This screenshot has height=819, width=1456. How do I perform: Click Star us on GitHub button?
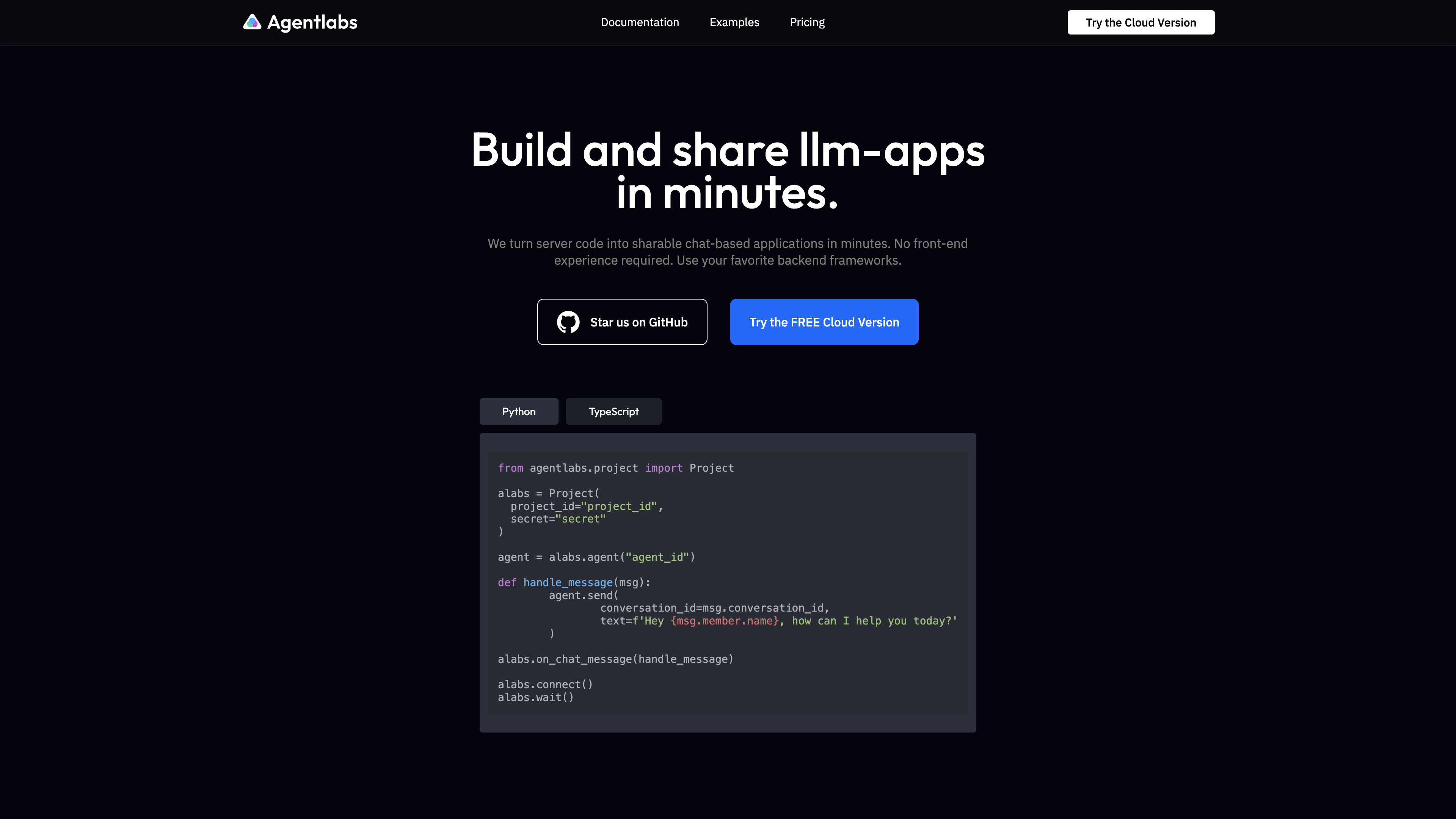point(622,322)
